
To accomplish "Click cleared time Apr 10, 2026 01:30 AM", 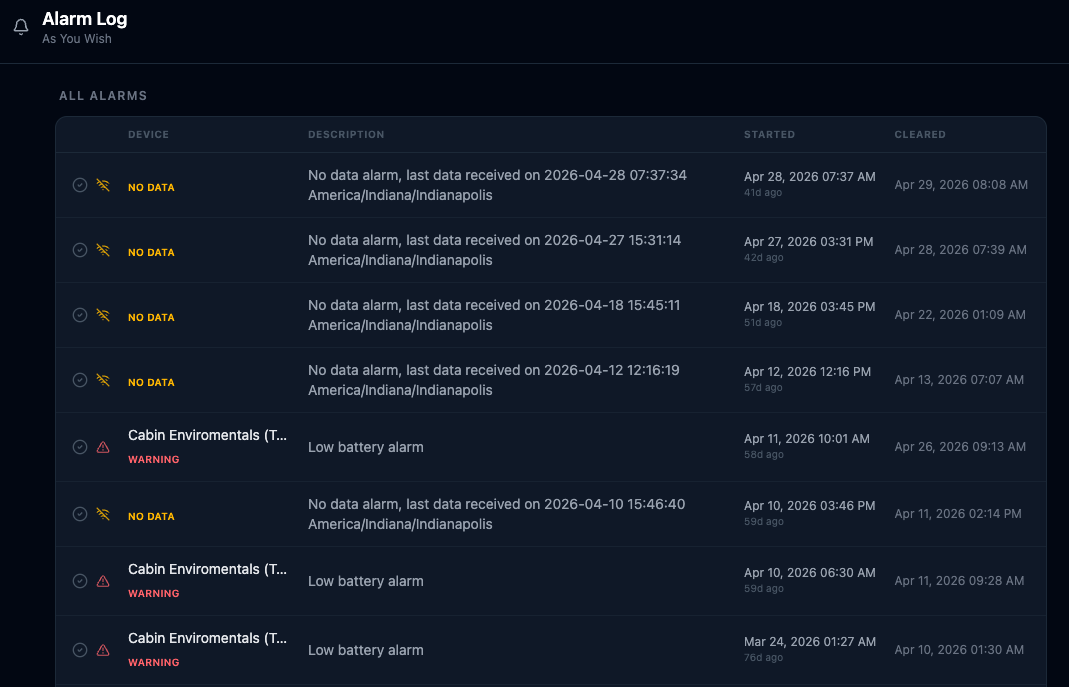I will [959, 650].
